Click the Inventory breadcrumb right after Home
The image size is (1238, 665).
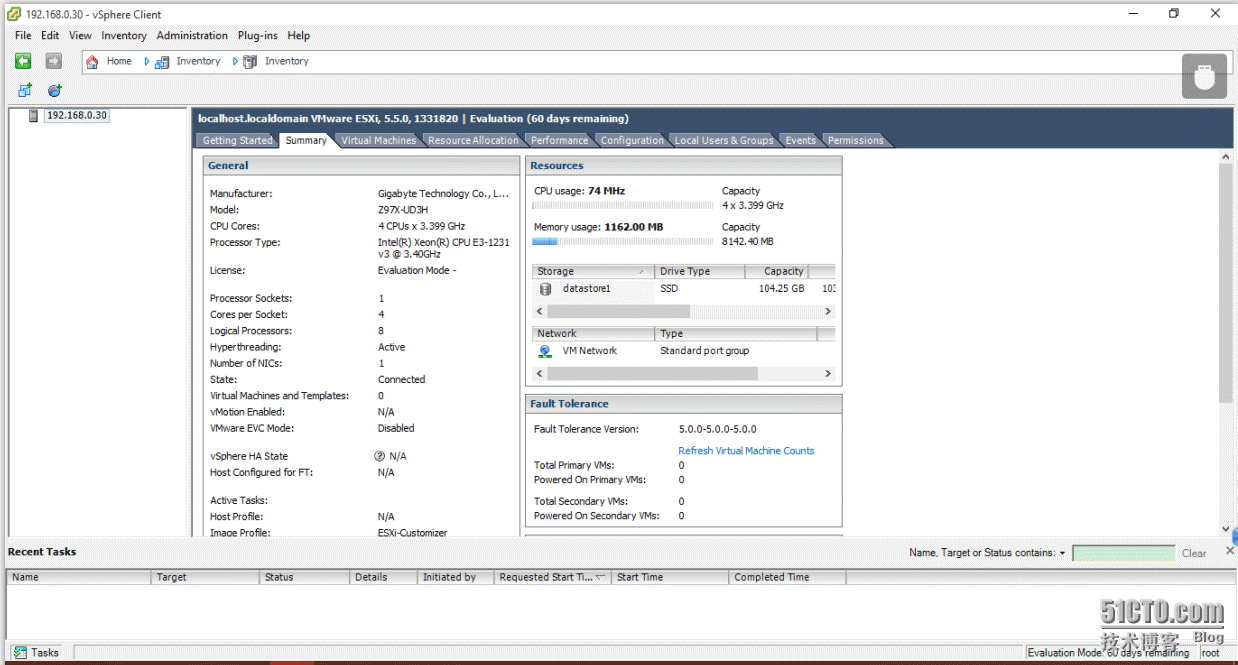[198, 62]
